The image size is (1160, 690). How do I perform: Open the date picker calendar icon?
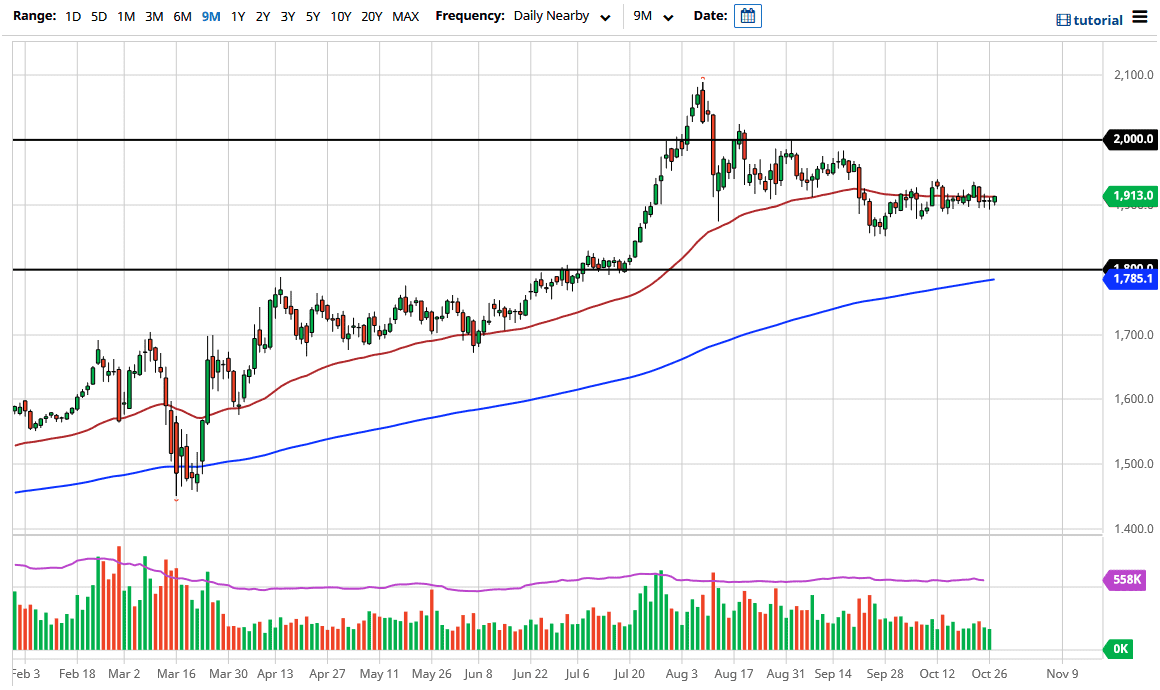pyautogui.click(x=747, y=16)
